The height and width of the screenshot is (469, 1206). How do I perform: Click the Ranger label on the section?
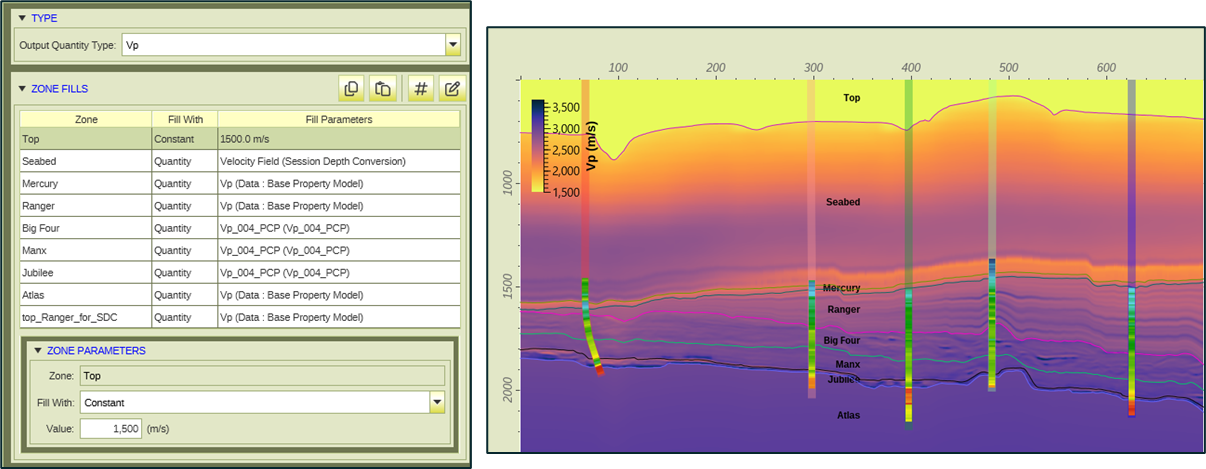pyautogui.click(x=843, y=310)
